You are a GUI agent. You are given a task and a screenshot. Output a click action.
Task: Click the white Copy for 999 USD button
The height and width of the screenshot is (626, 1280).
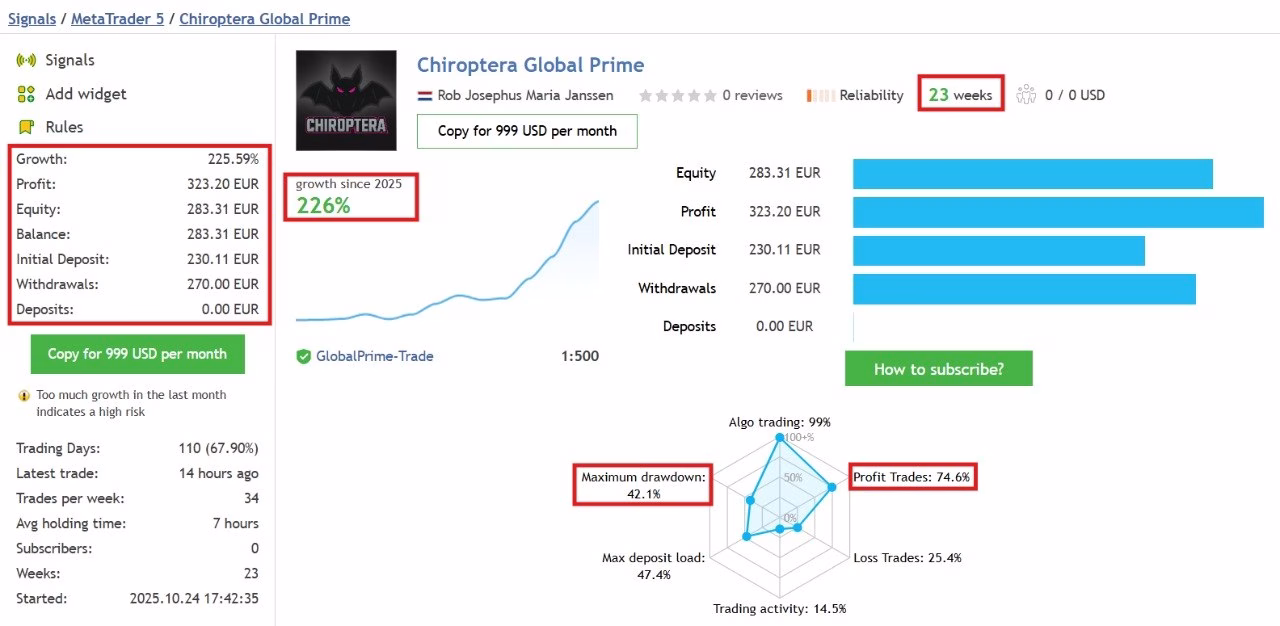click(x=527, y=131)
